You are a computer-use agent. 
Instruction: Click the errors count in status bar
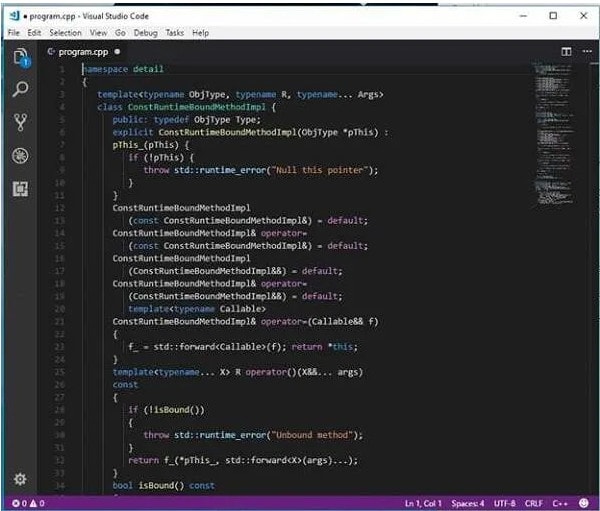coord(19,503)
